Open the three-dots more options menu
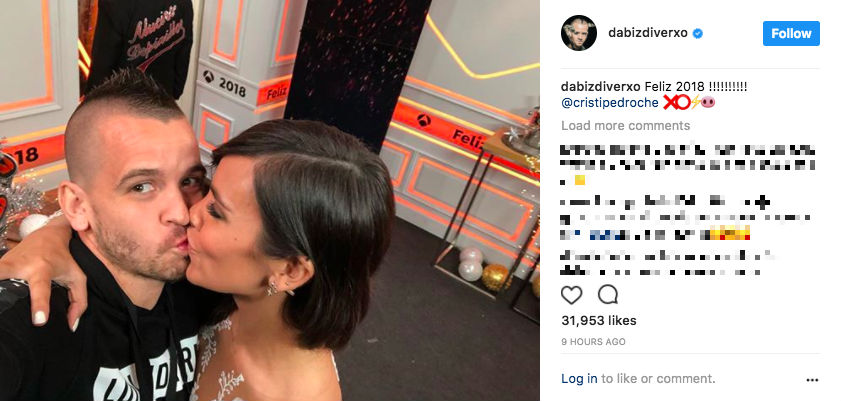 [812, 380]
